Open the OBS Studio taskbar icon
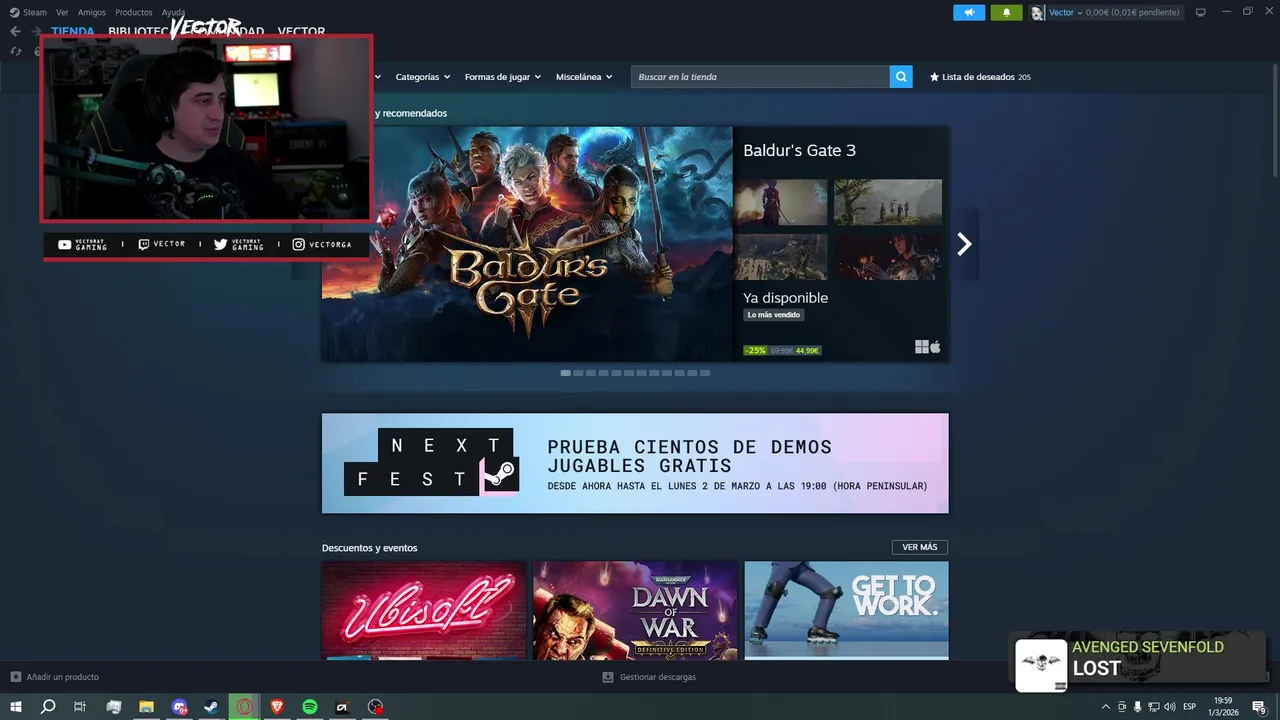The image size is (1280, 720). 375,707
